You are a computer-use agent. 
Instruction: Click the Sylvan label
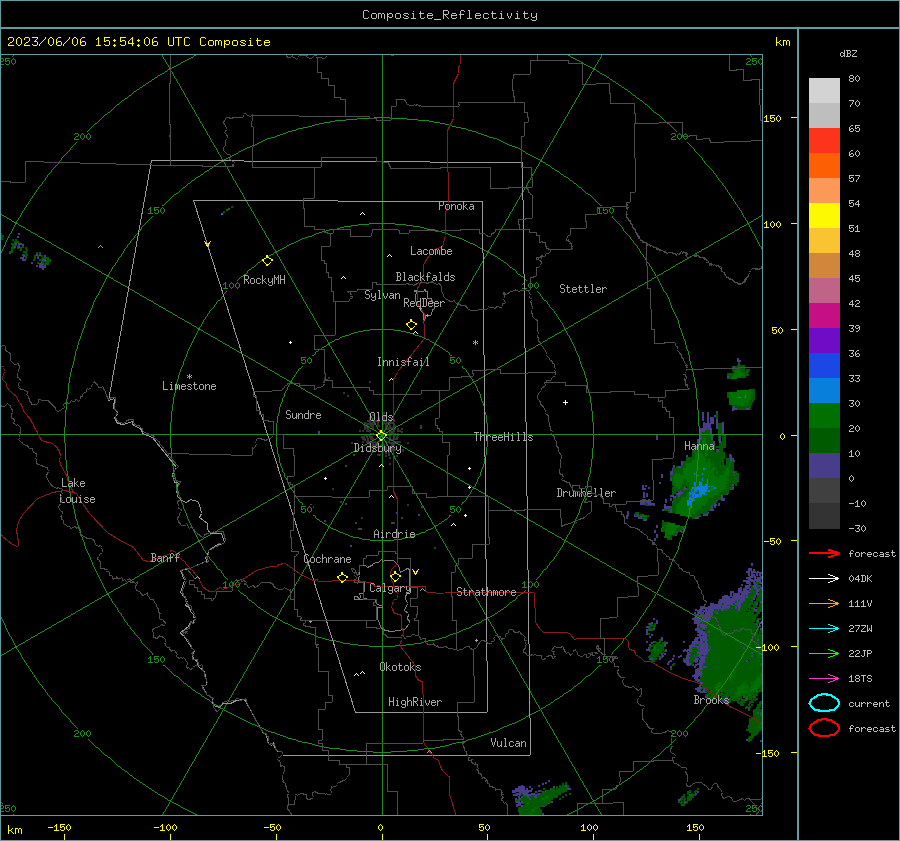(x=382, y=295)
